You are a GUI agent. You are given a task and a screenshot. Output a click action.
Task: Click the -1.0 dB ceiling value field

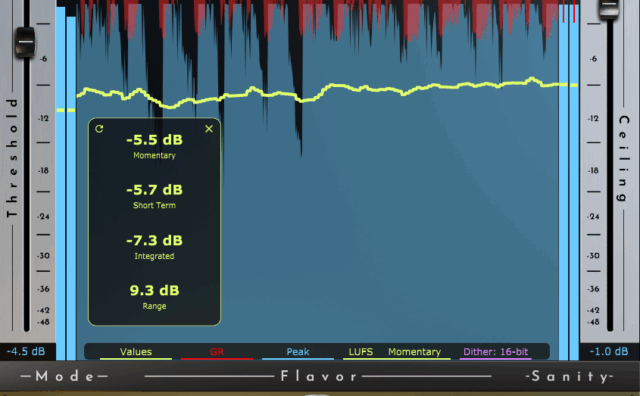click(x=609, y=352)
